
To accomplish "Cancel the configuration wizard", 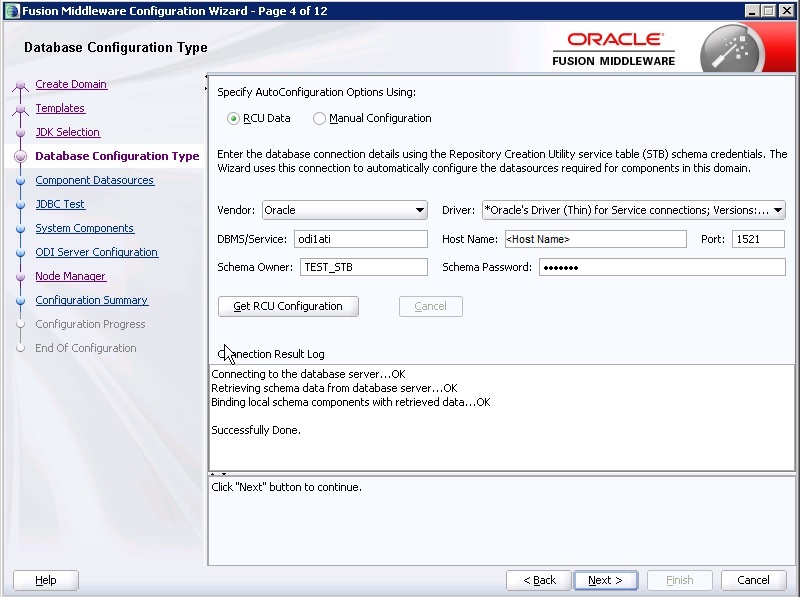I will click(x=753, y=580).
